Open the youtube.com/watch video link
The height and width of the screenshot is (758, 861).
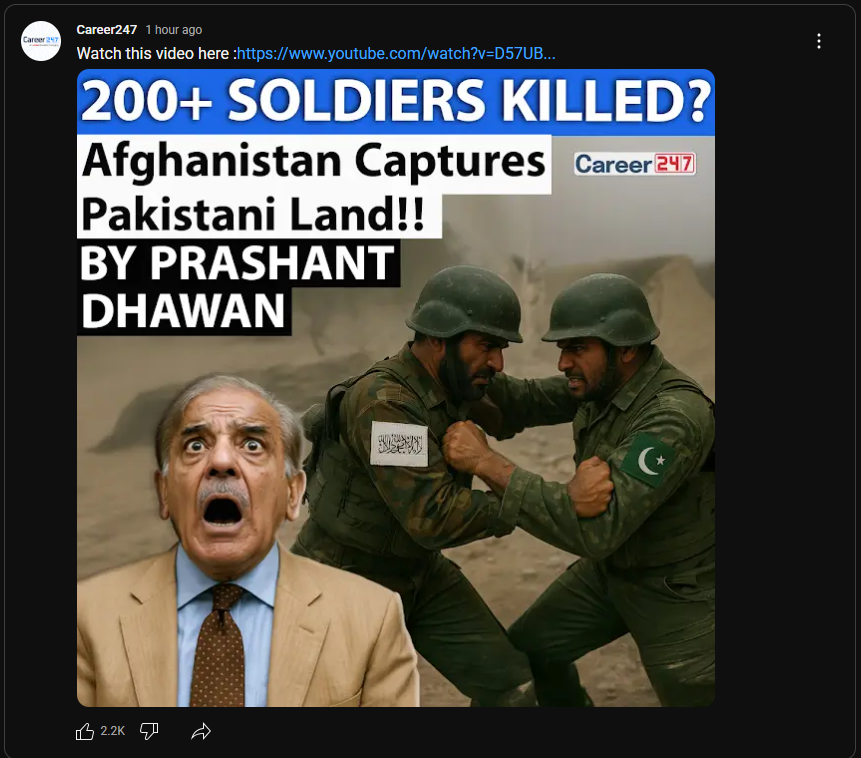coord(396,53)
